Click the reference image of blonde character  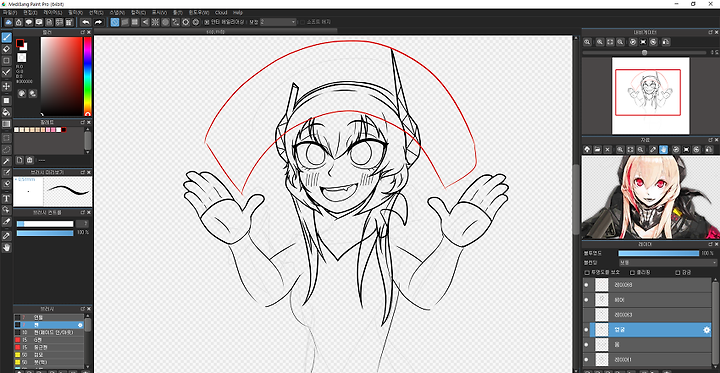650,197
